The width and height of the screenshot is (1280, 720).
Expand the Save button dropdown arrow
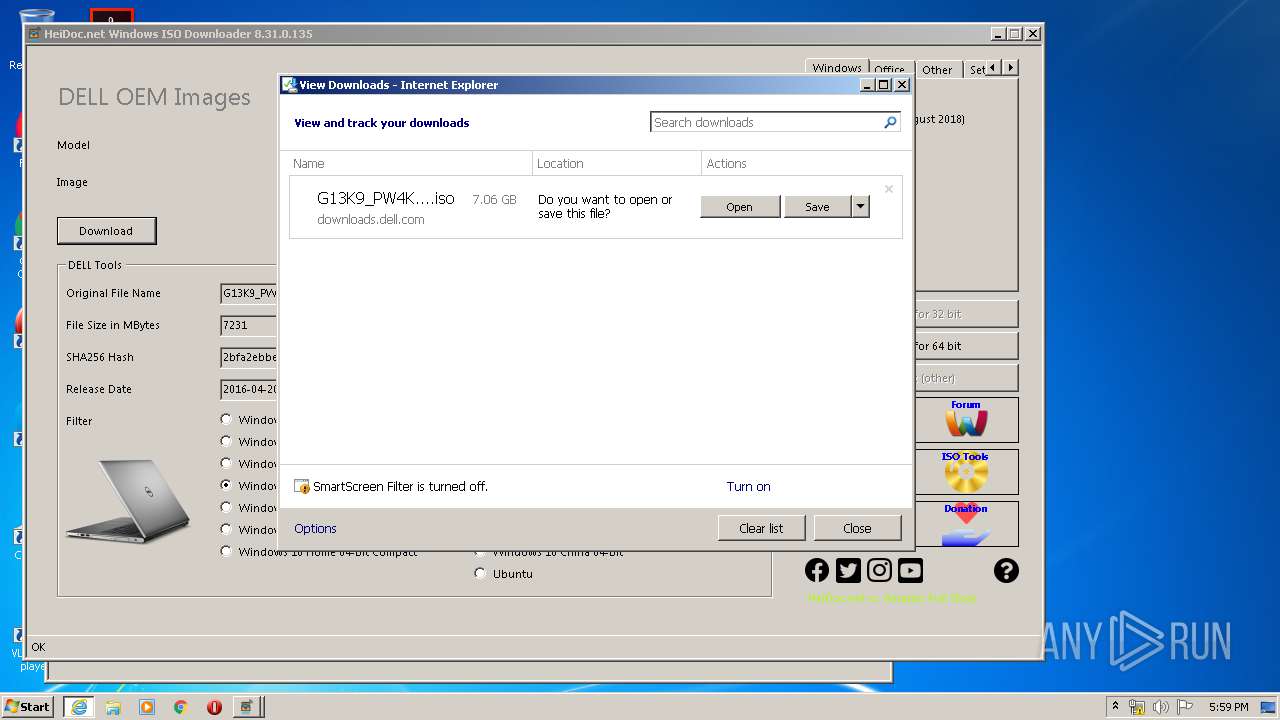pos(860,207)
